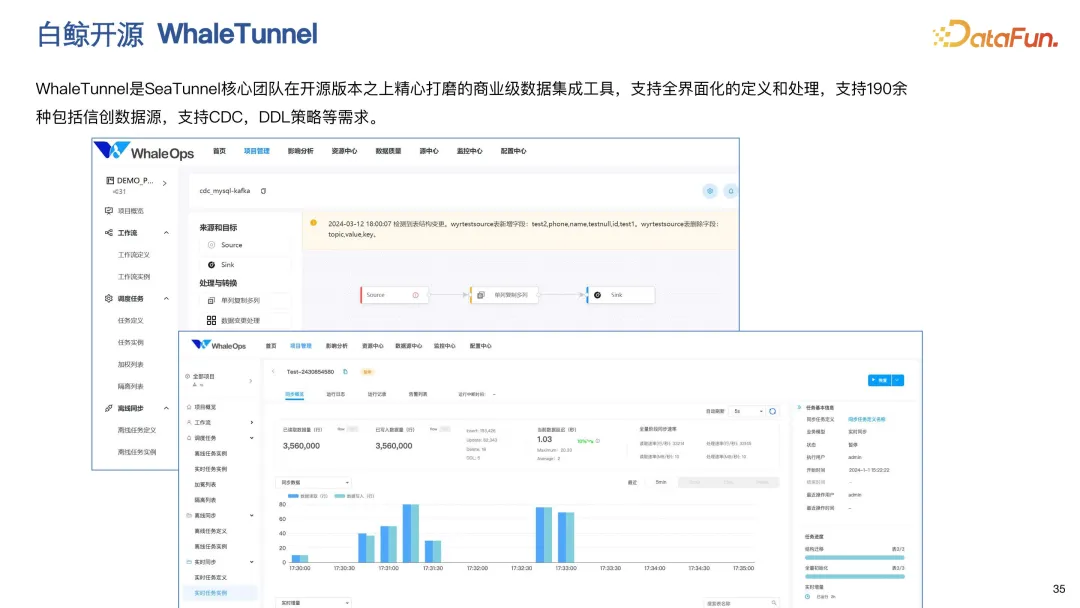The image size is (1080, 608).
Task: Click the blue resume play button
Action: pos(880,380)
